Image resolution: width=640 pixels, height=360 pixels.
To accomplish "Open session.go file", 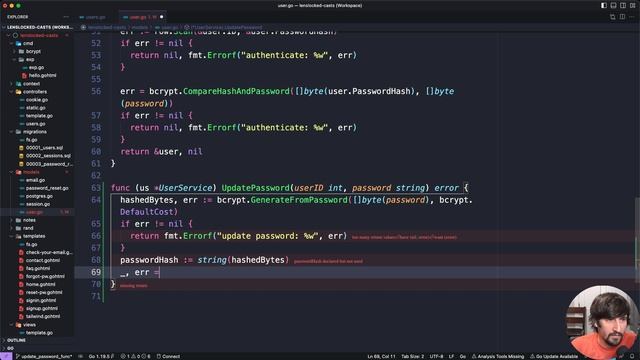I will click(38, 204).
